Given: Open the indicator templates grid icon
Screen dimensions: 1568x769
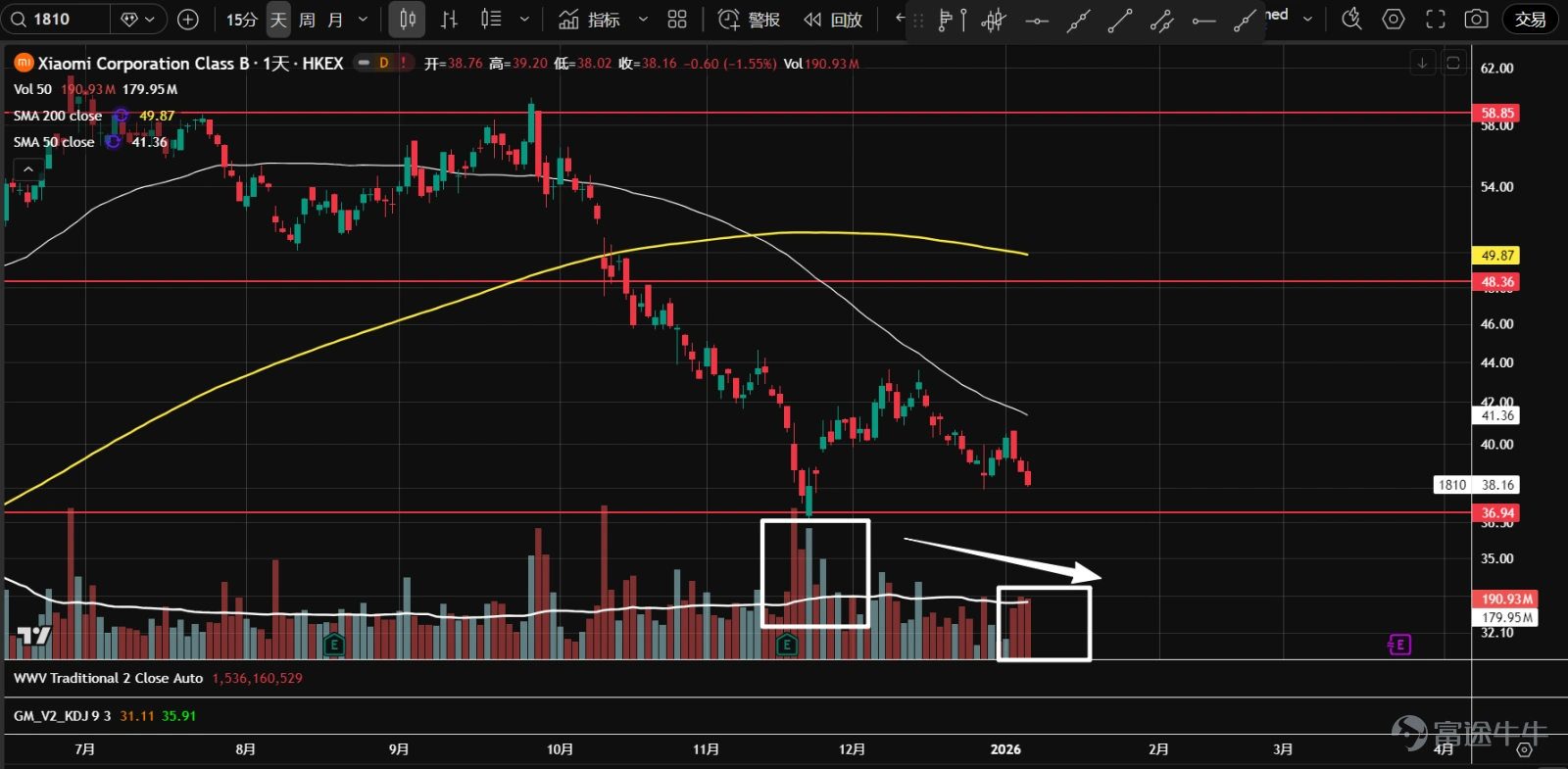Looking at the screenshot, I should coord(677,20).
